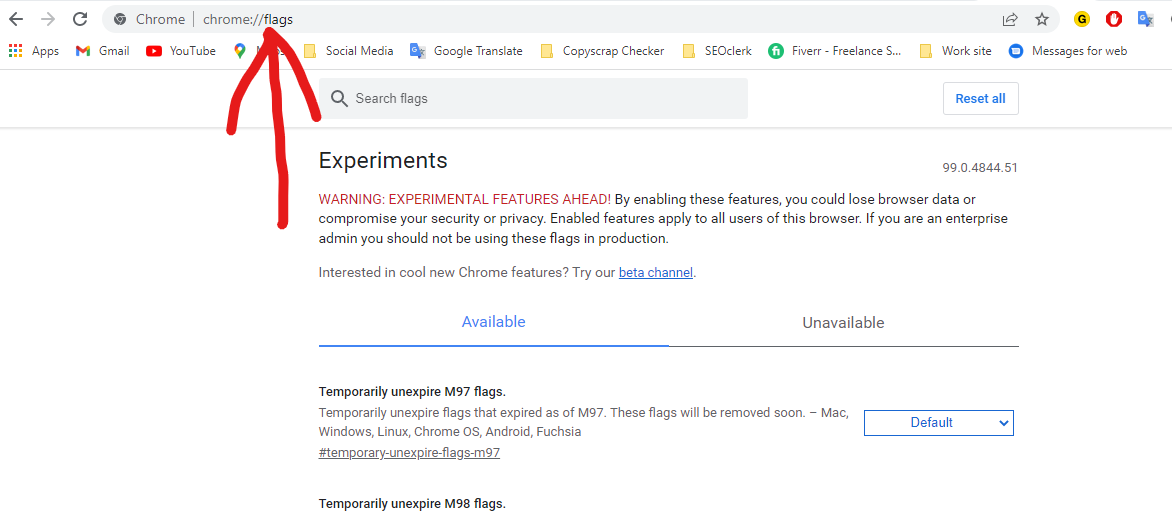Open the Google Translate extension icon

pyautogui.click(x=1145, y=19)
